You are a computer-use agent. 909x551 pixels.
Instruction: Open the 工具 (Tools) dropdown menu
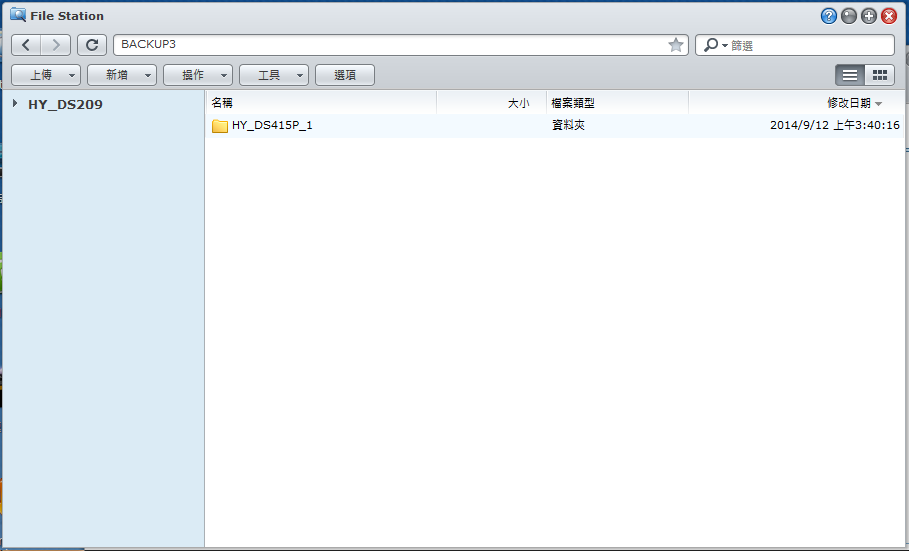pyautogui.click(x=274, y=75)
